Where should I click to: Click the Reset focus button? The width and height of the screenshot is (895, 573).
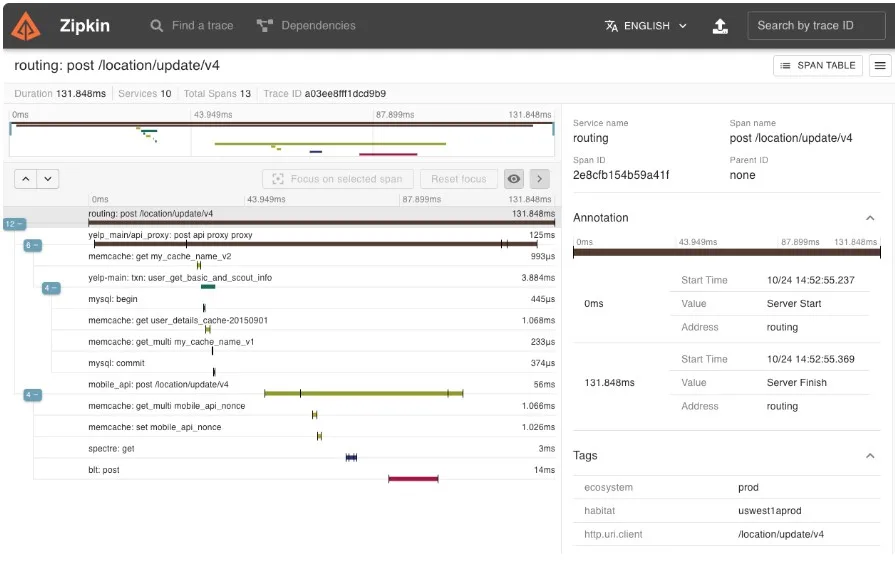[x=458, y=179]
